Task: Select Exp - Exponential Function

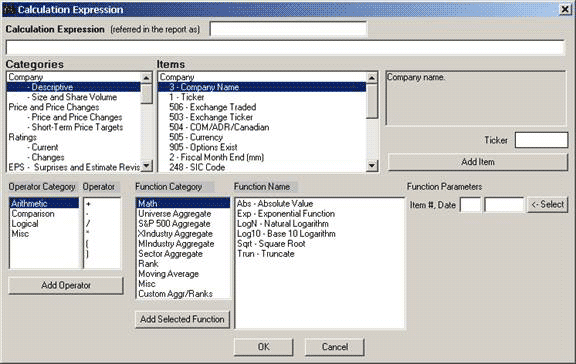Action: 320,214
